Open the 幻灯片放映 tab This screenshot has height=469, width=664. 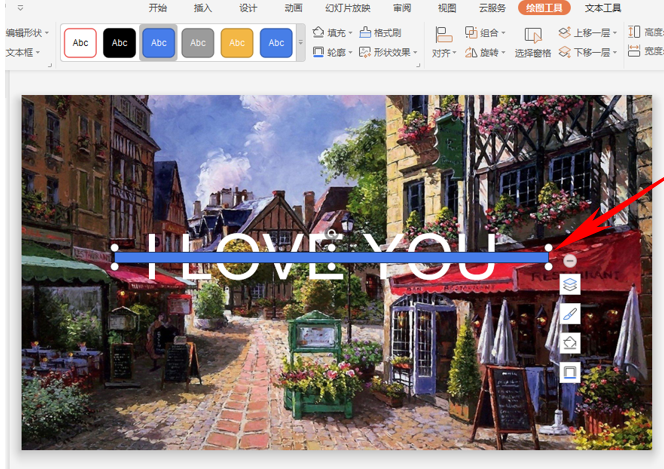coord(348,8)
